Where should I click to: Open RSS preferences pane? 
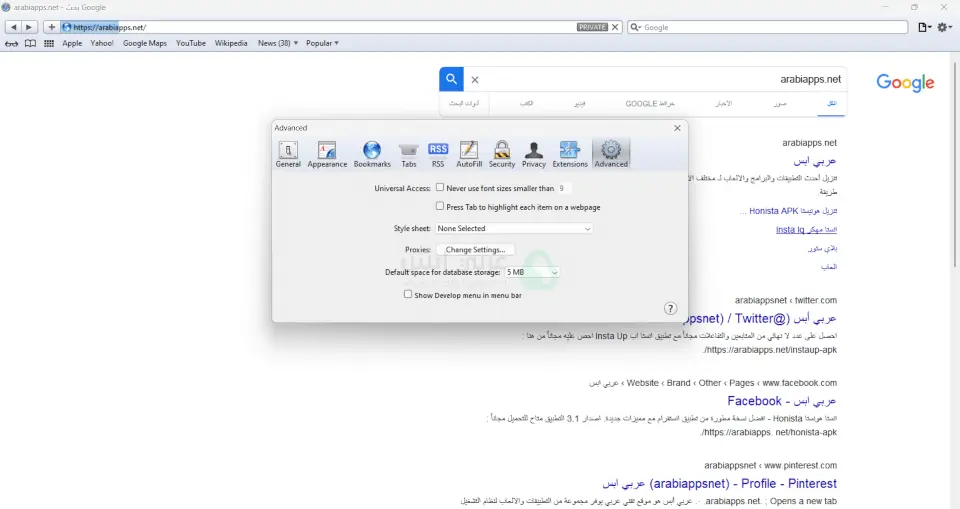point(438,154)
